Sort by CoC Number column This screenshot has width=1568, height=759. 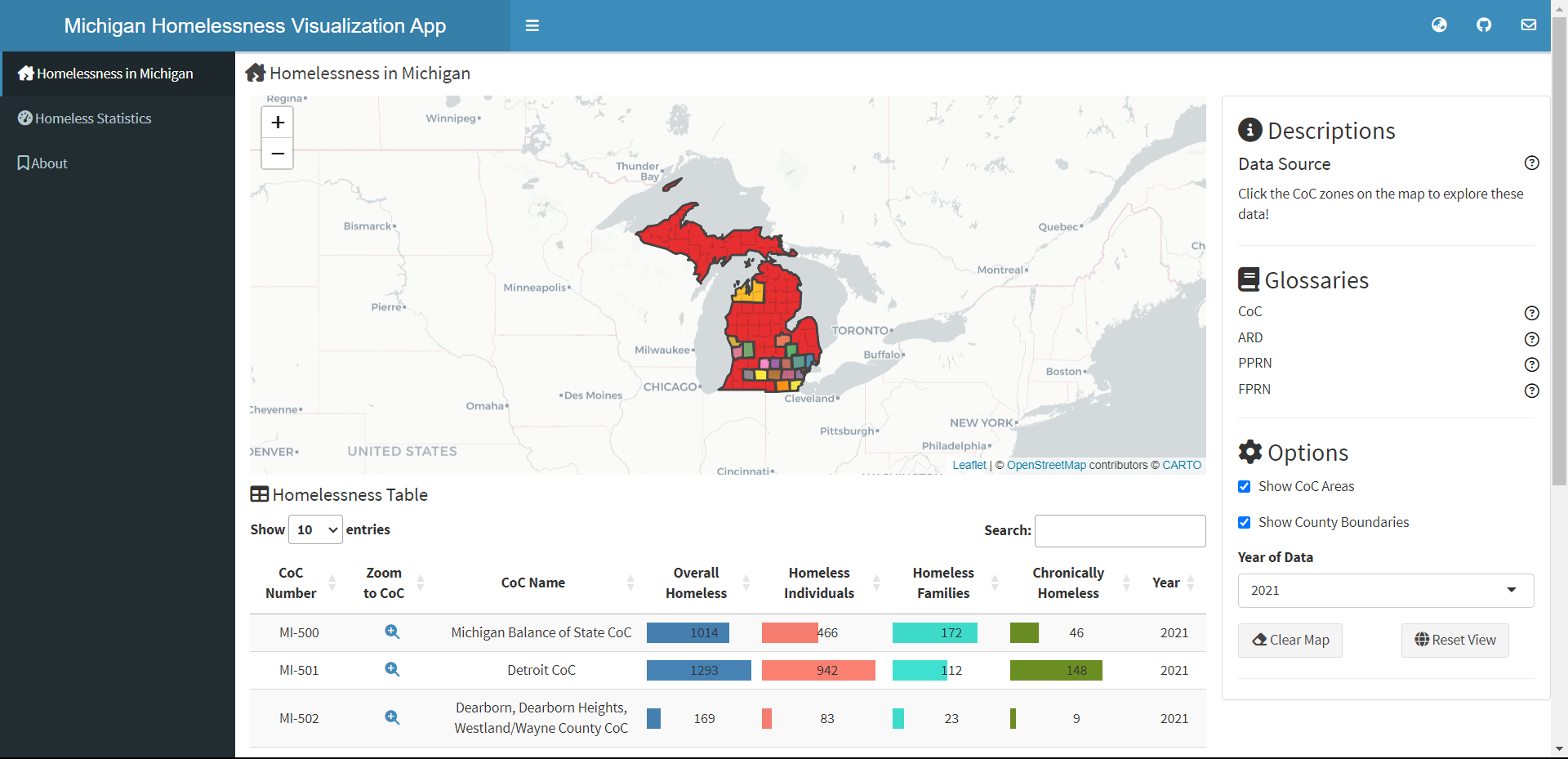[298, 583]
